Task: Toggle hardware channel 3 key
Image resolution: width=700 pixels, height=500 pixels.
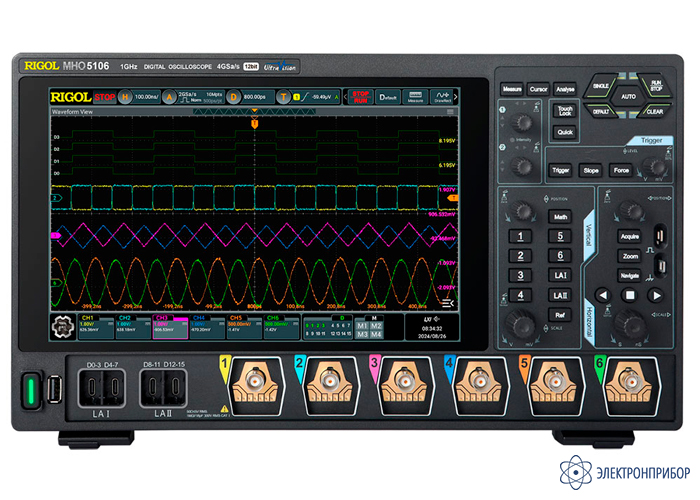Action: [520, 275]
